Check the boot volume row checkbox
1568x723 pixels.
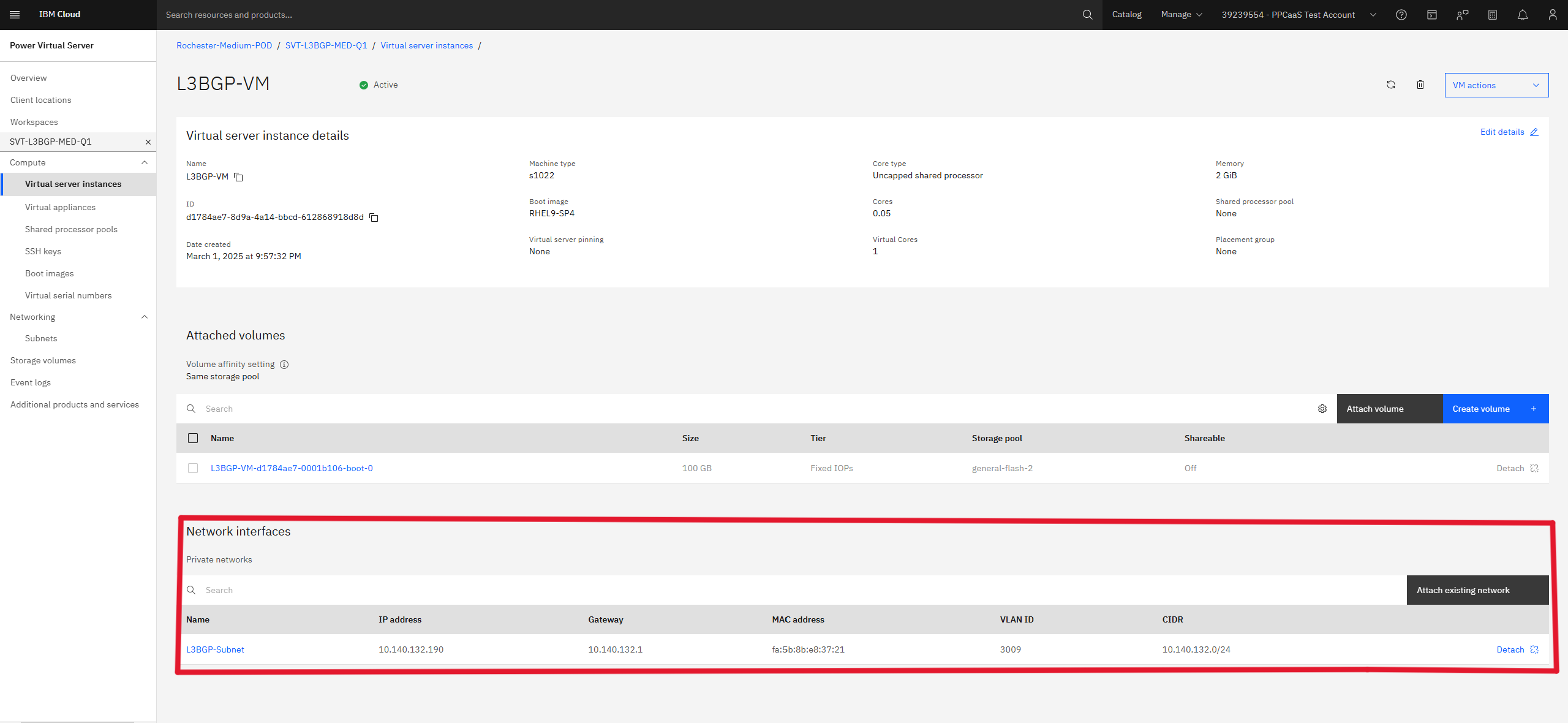point(193,468)
